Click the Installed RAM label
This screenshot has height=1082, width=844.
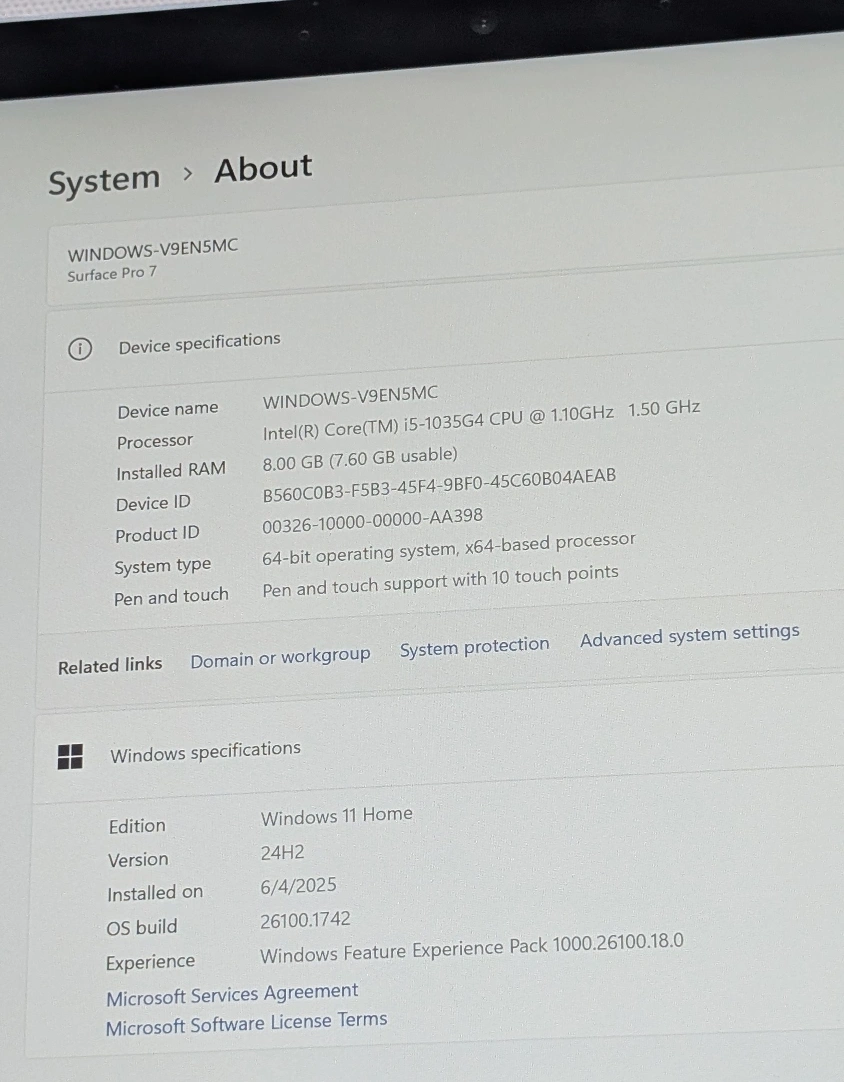pos(170,471)
